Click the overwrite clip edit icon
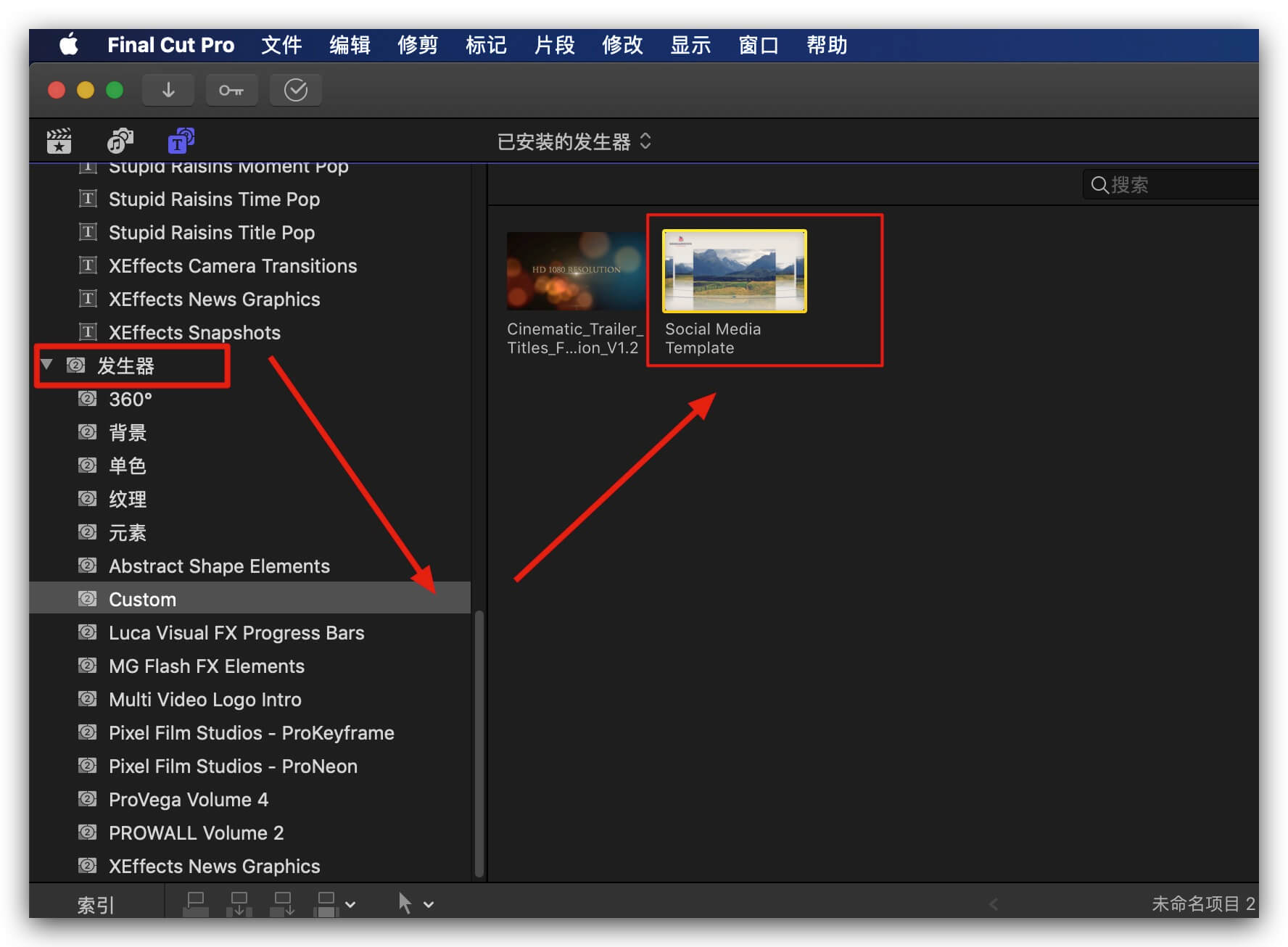 click(x=326, y=904)
